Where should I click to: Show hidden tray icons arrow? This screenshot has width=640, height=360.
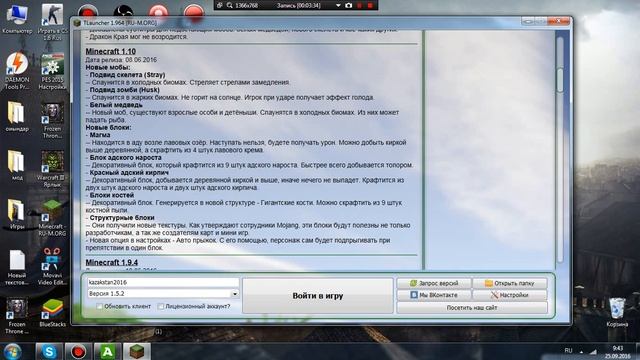(x=581, y=351)
